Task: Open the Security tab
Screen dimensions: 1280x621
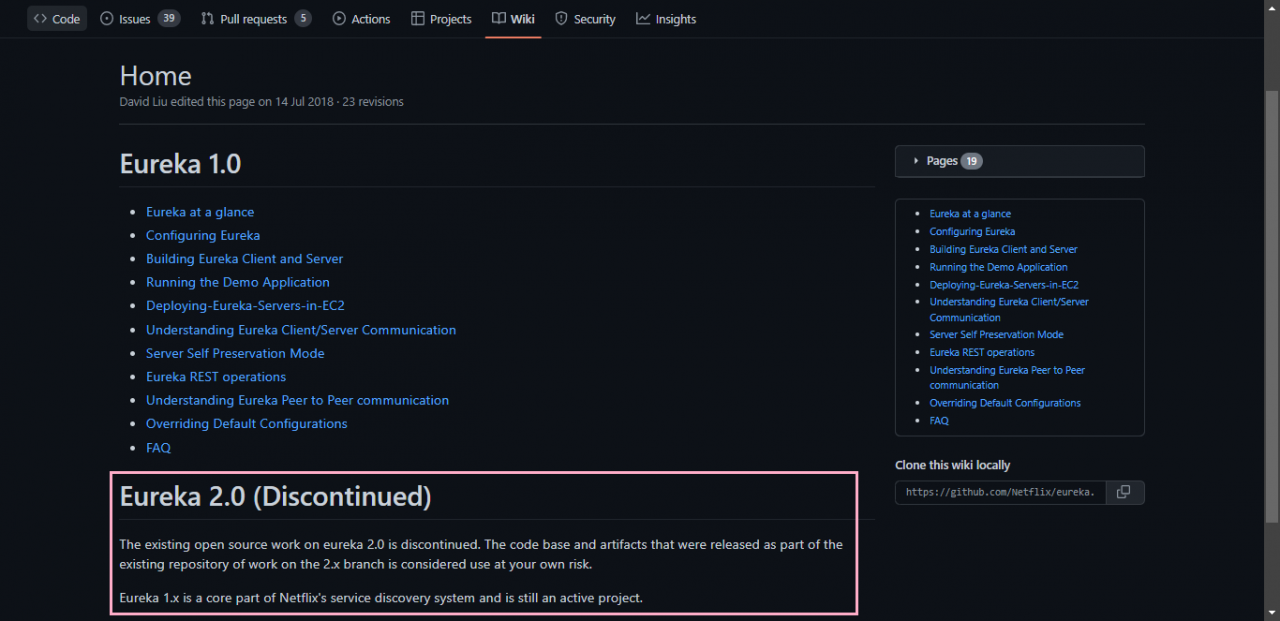Action: (x=585, y=19)
